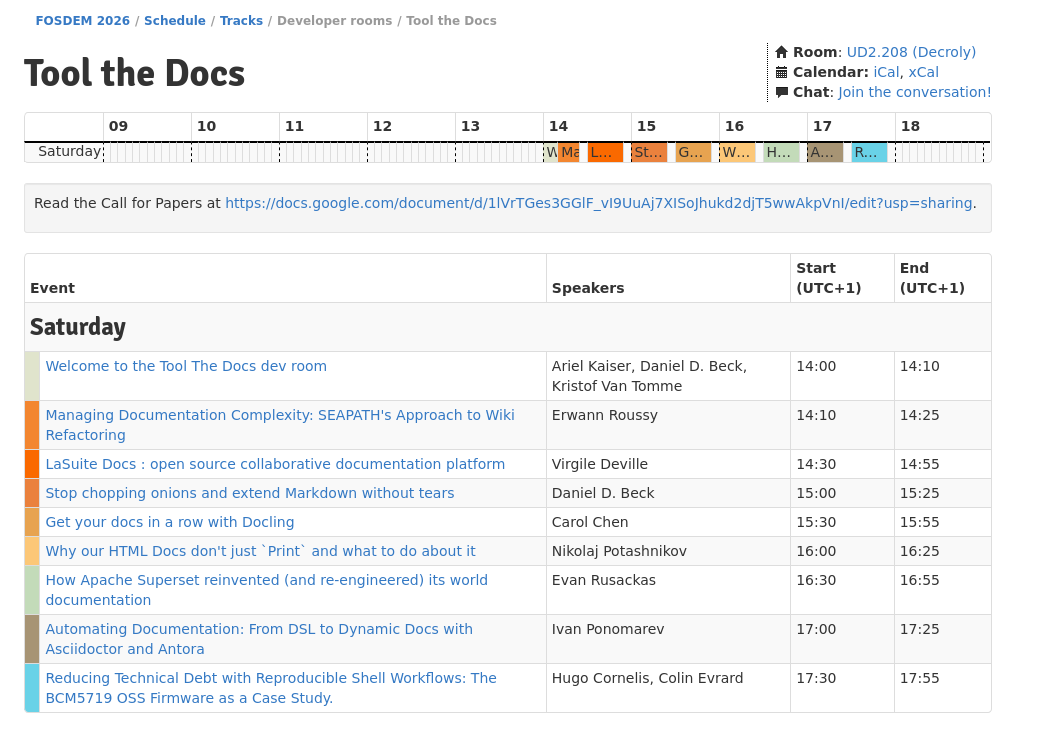The height and width of the screenshot is (740, 1045).
Task: Open the Call for Papers Google Docs link
Action: coord(598,203)
